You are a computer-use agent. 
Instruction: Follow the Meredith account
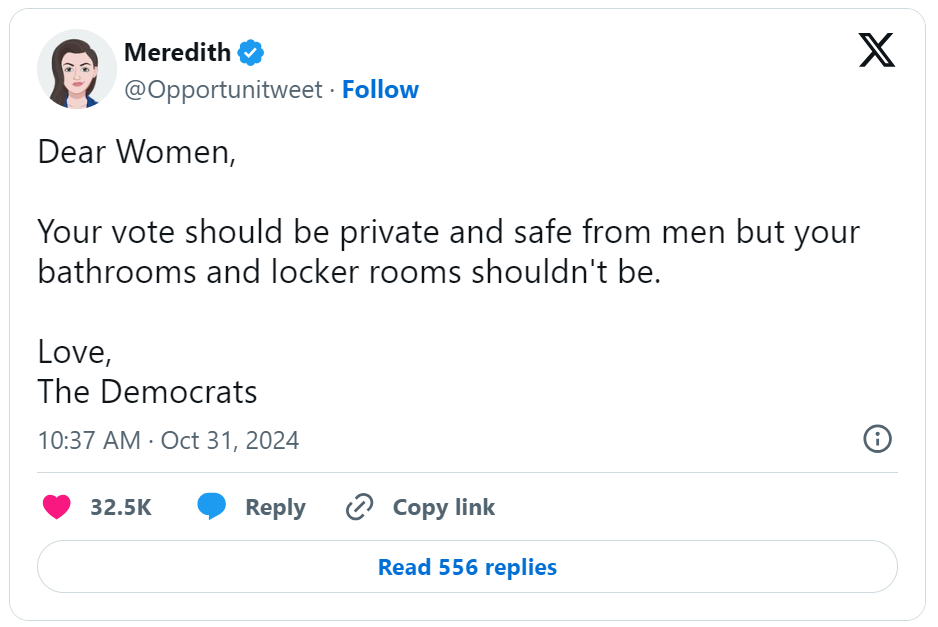tap(380, 90)
